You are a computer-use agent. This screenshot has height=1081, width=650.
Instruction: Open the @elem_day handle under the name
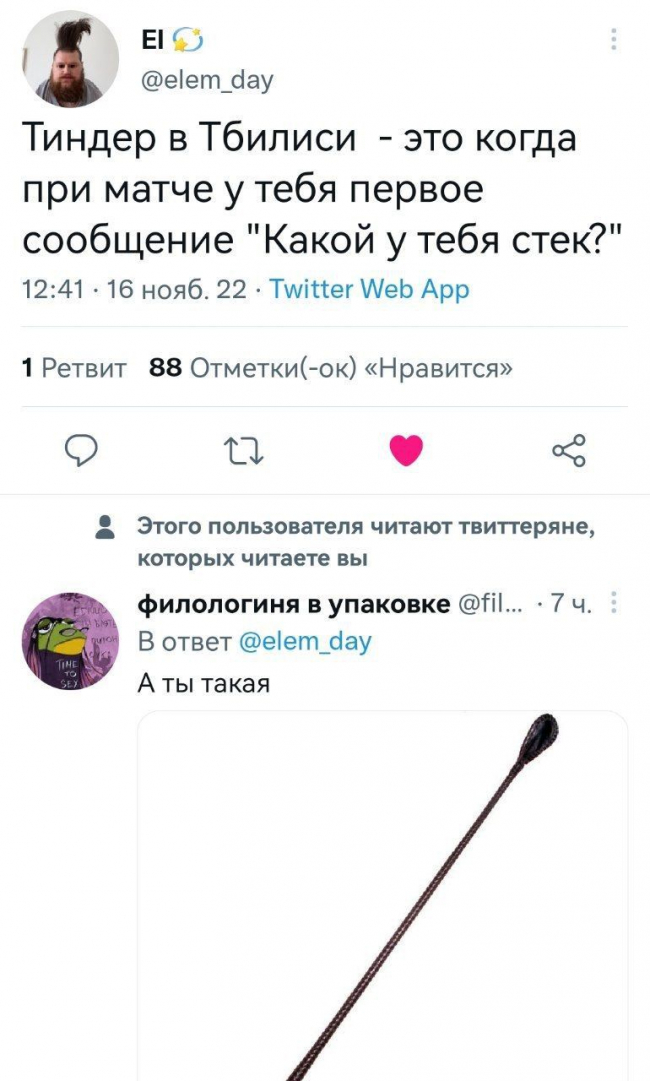point(207,80)
